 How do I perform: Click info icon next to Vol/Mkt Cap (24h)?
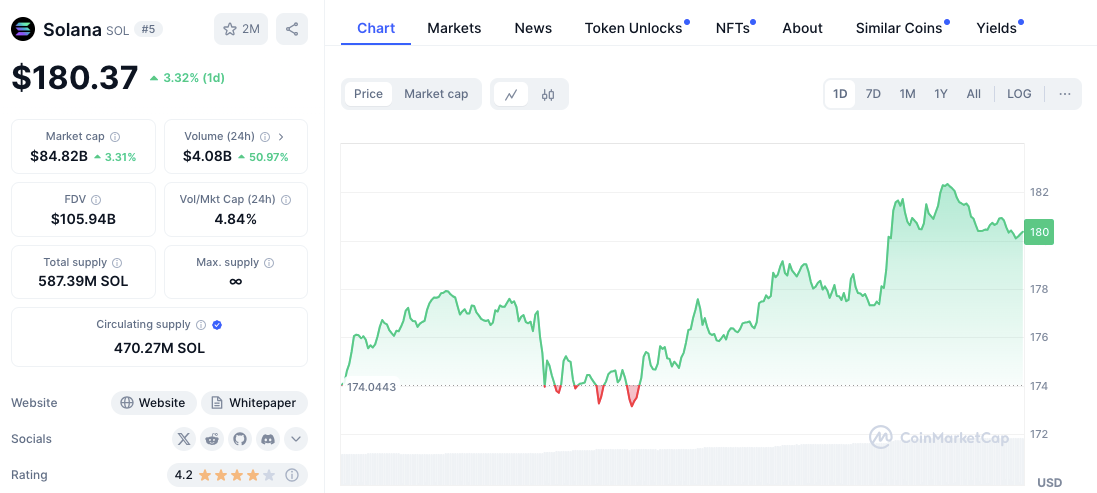click(286, 200)
